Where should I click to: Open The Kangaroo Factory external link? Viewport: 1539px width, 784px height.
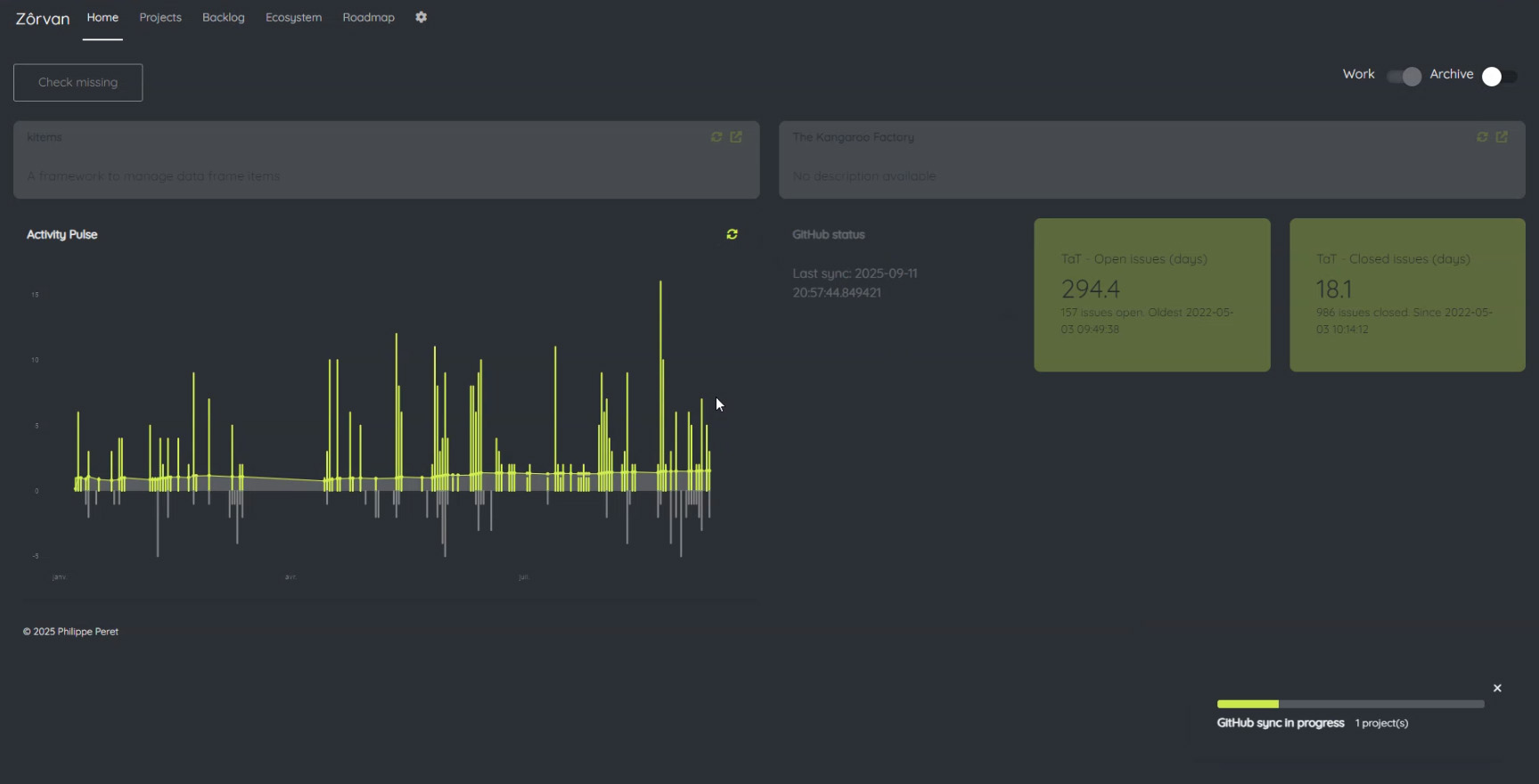point(1502,137)
